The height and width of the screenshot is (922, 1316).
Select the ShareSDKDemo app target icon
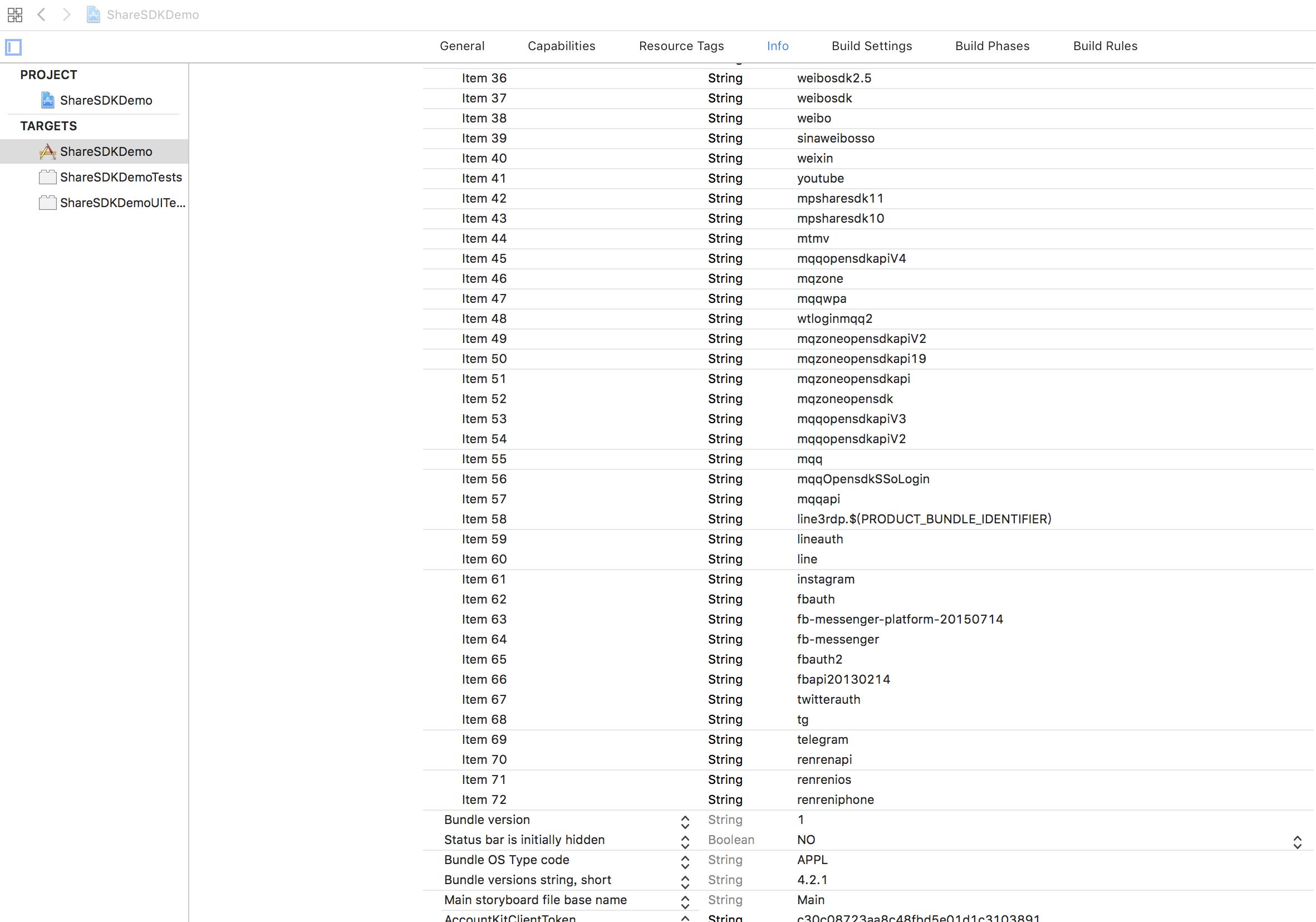[x=47, y=151]
